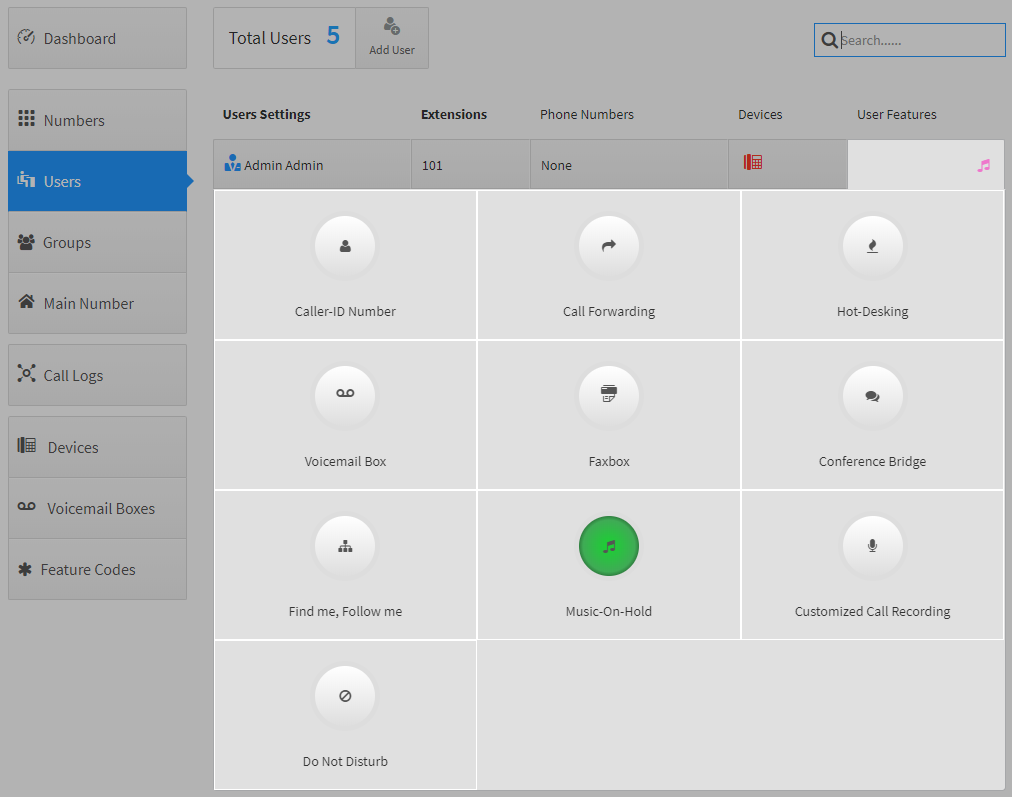
Task: Click the None phone numbers cell
Action: coord(629,165)
